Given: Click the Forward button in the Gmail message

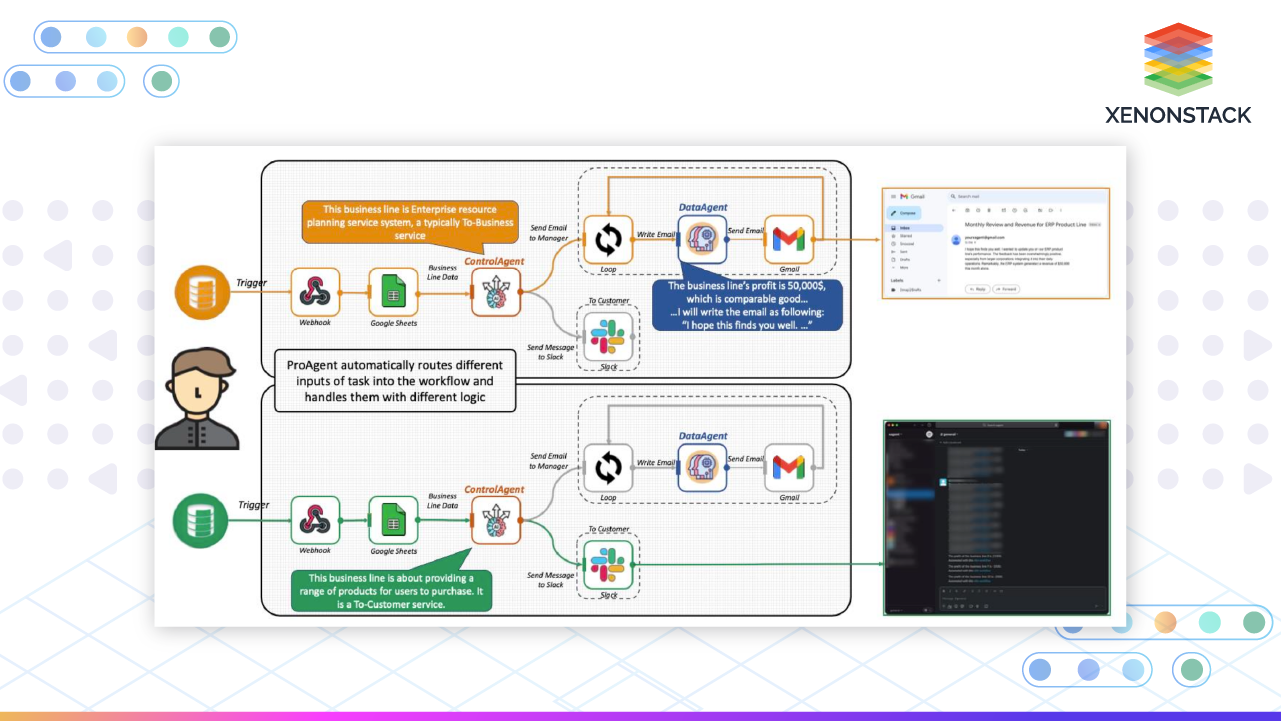Looking at the screenshot, I should click(1007, 289).
